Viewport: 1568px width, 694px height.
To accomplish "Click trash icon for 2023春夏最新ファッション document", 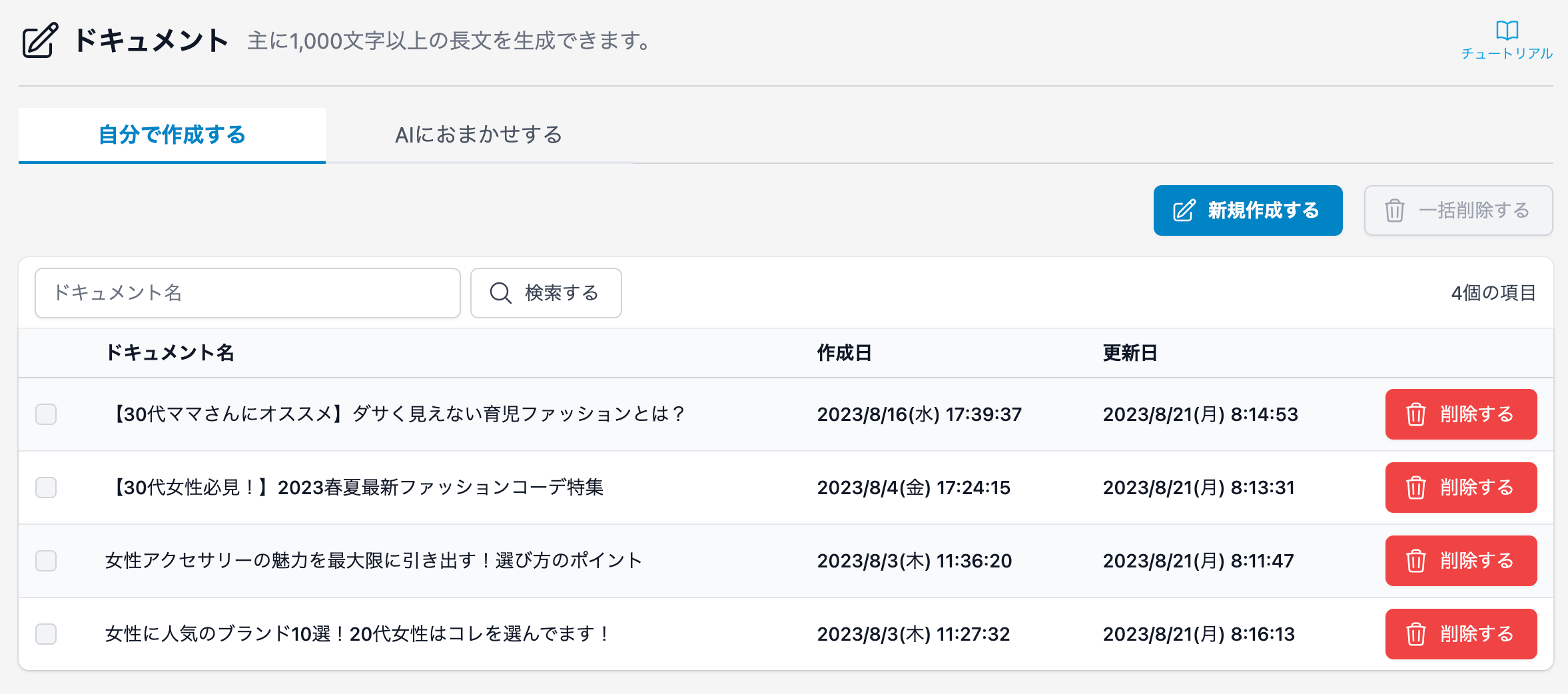I will pos(1415,488).
